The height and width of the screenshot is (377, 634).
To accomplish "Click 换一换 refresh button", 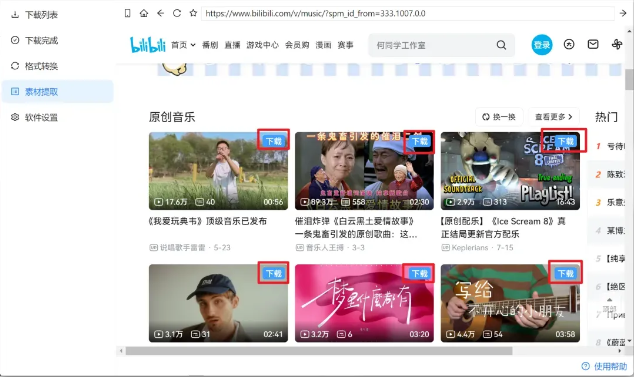I will [499, 117].
